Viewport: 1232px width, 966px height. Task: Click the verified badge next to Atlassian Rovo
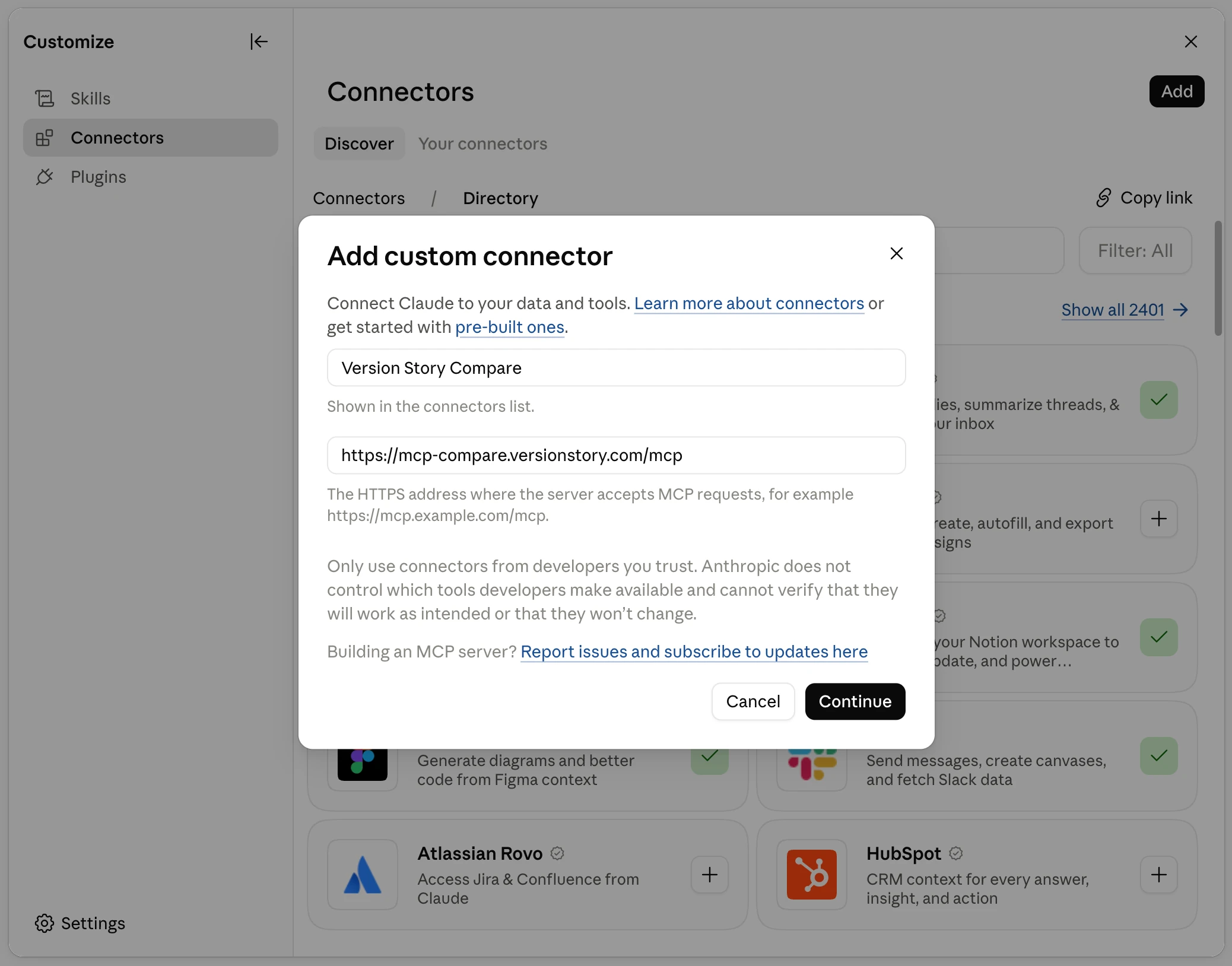(x=557, y=853)
